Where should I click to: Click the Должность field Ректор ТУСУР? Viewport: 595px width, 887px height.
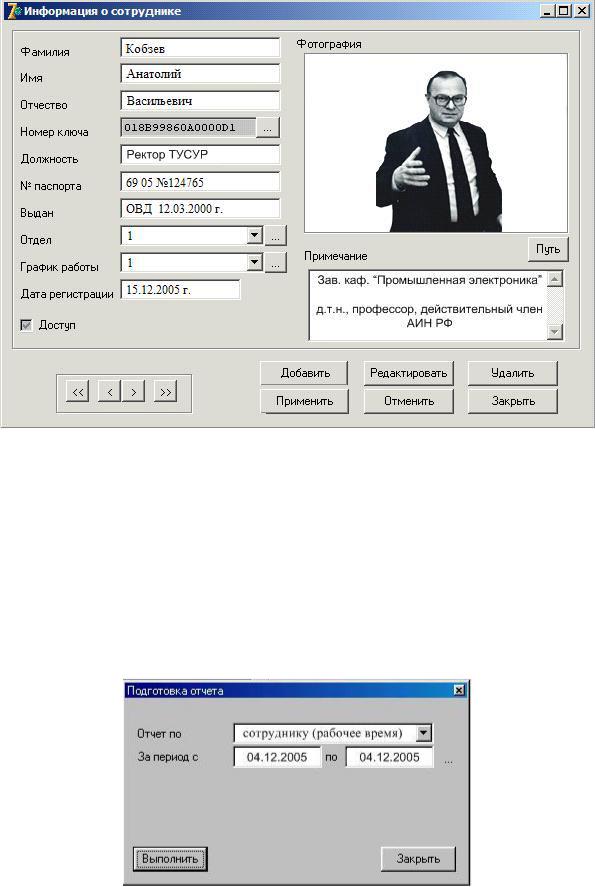200,154
